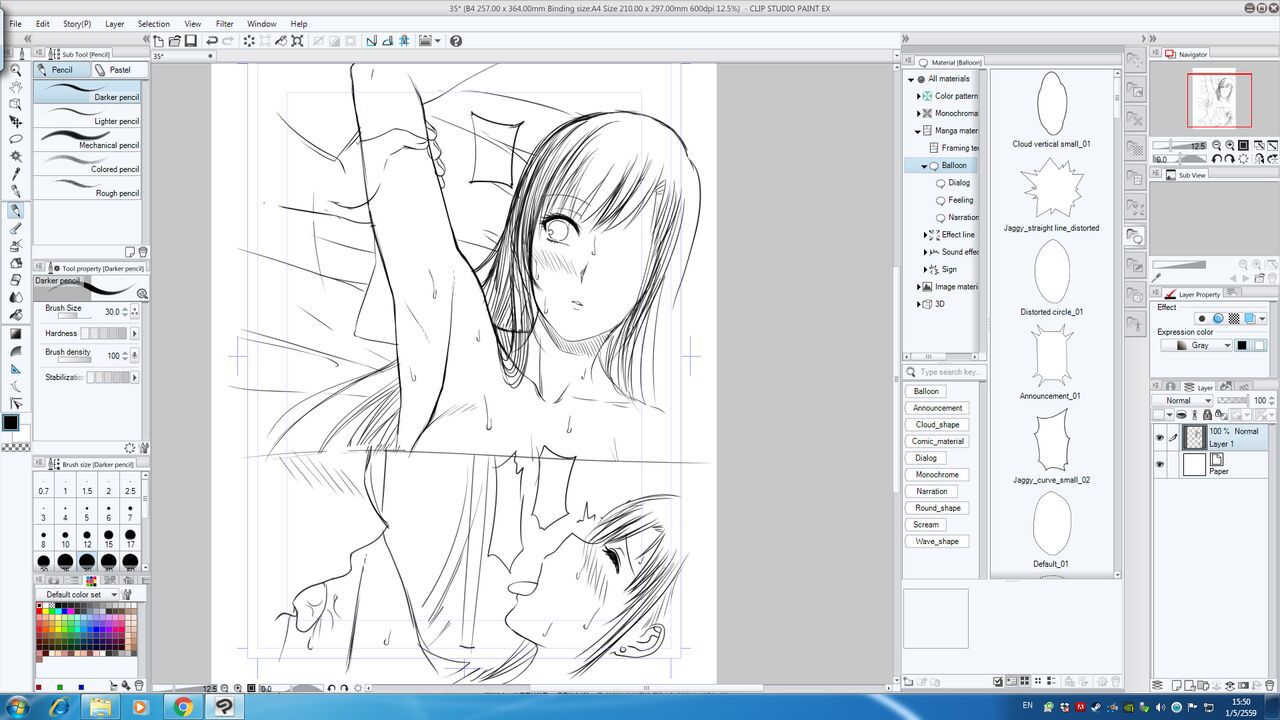Select the Hand move tool in toolbox

click(x=15, y=87)
